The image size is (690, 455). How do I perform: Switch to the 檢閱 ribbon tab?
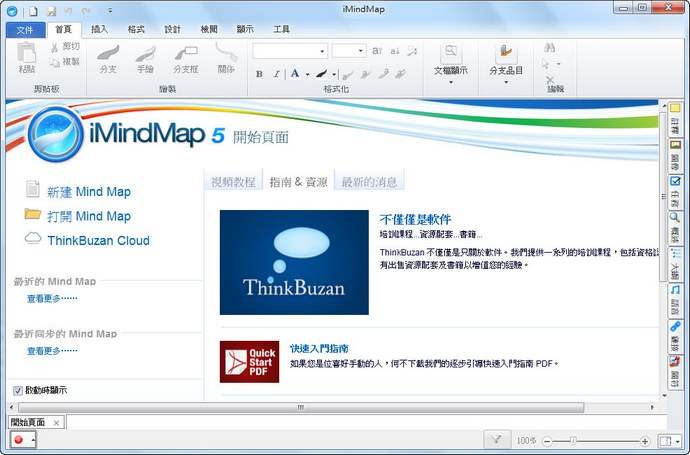point(209,29)
